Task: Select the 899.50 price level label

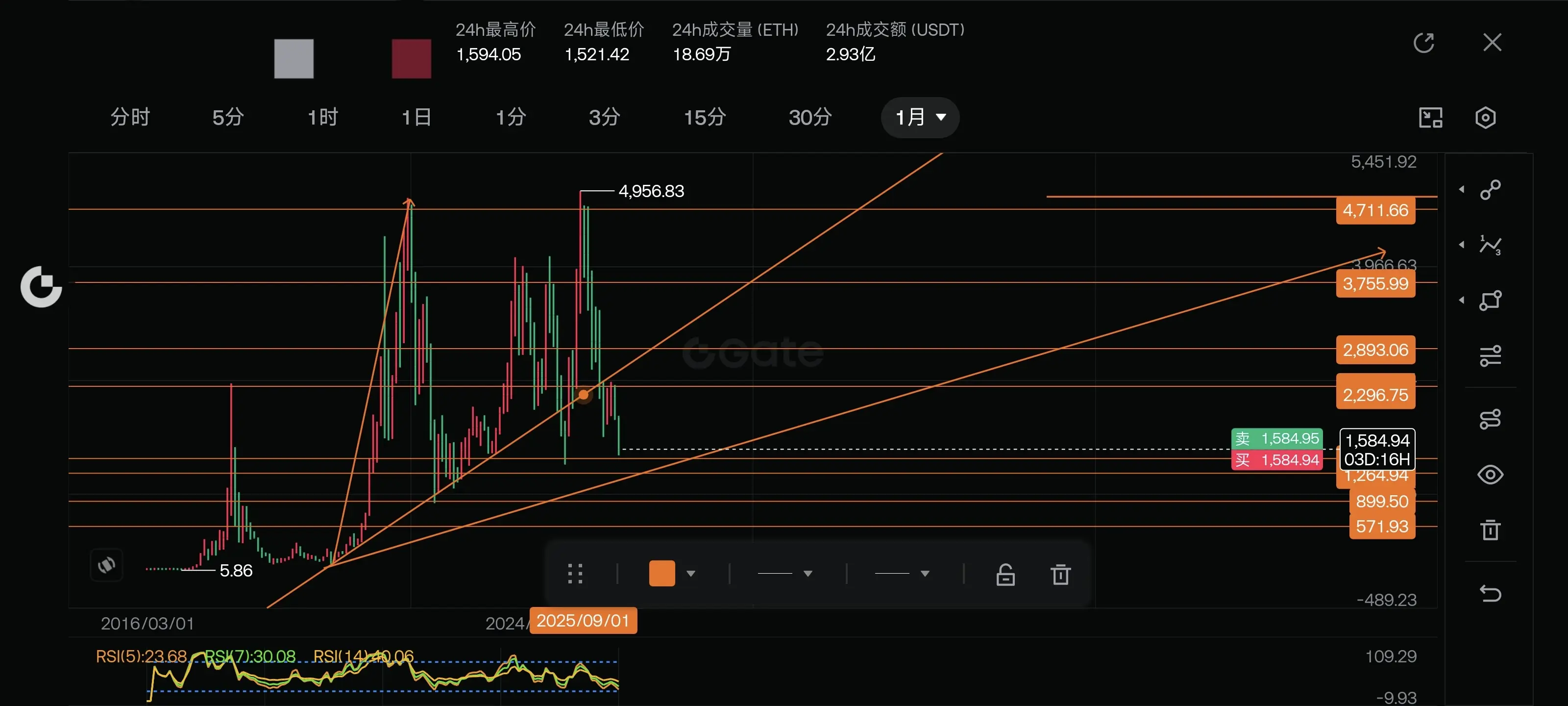Action: point(1382,502)
